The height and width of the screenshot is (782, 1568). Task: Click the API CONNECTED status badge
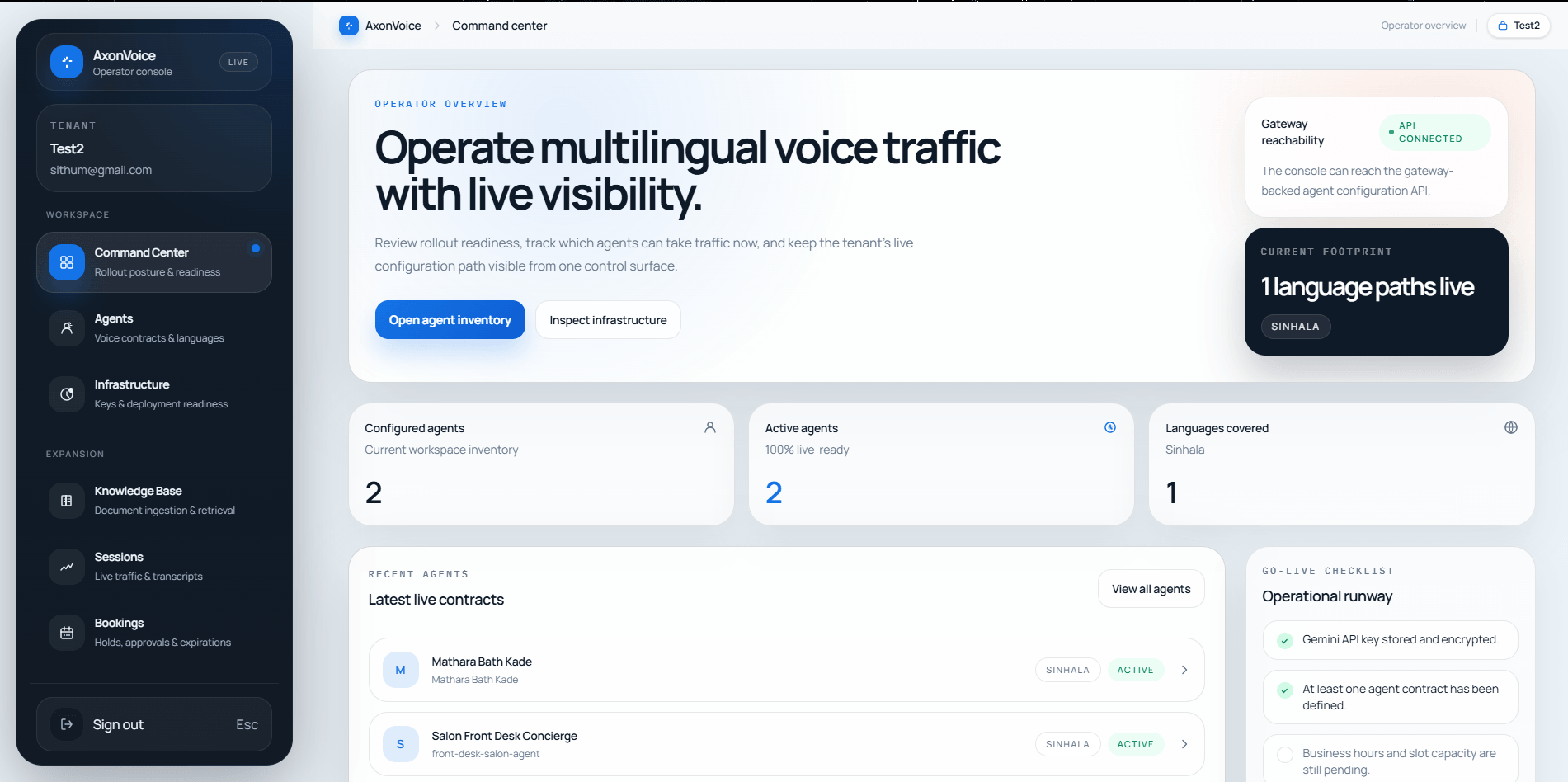[1435, 132]
